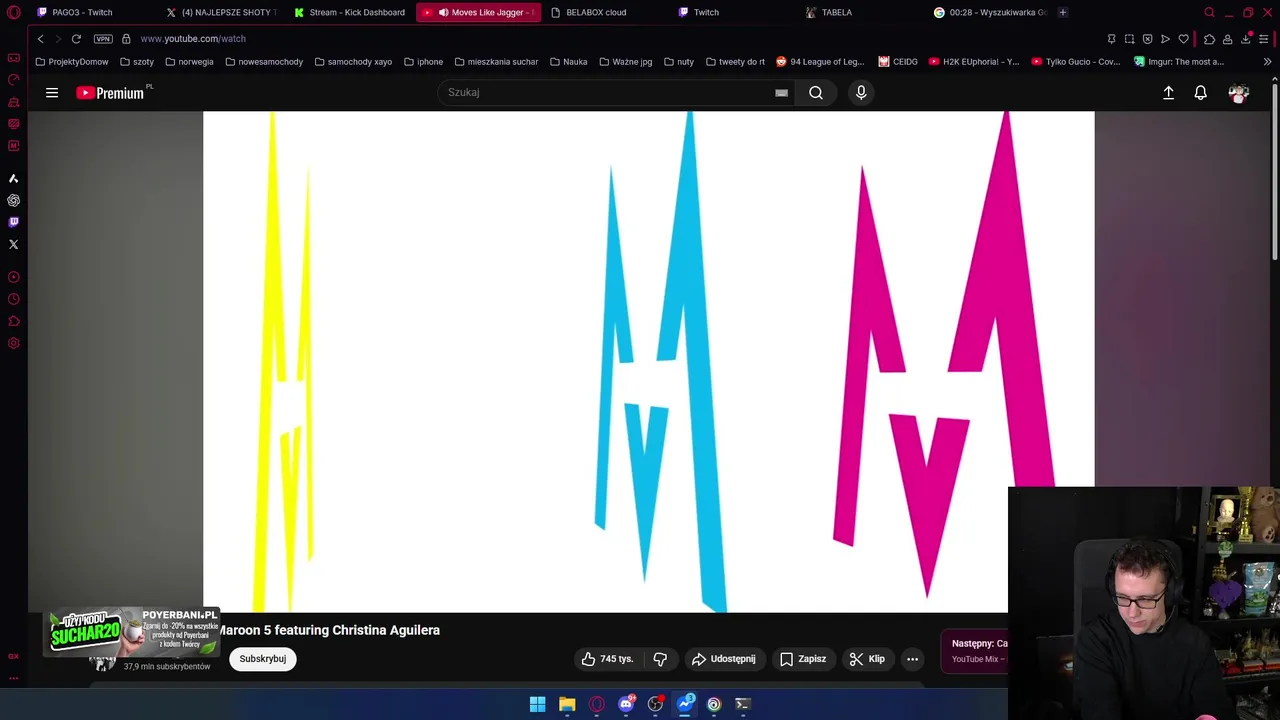Open the Easy Setup sliders icon
1280x720 pixels.
point(1263,39)
